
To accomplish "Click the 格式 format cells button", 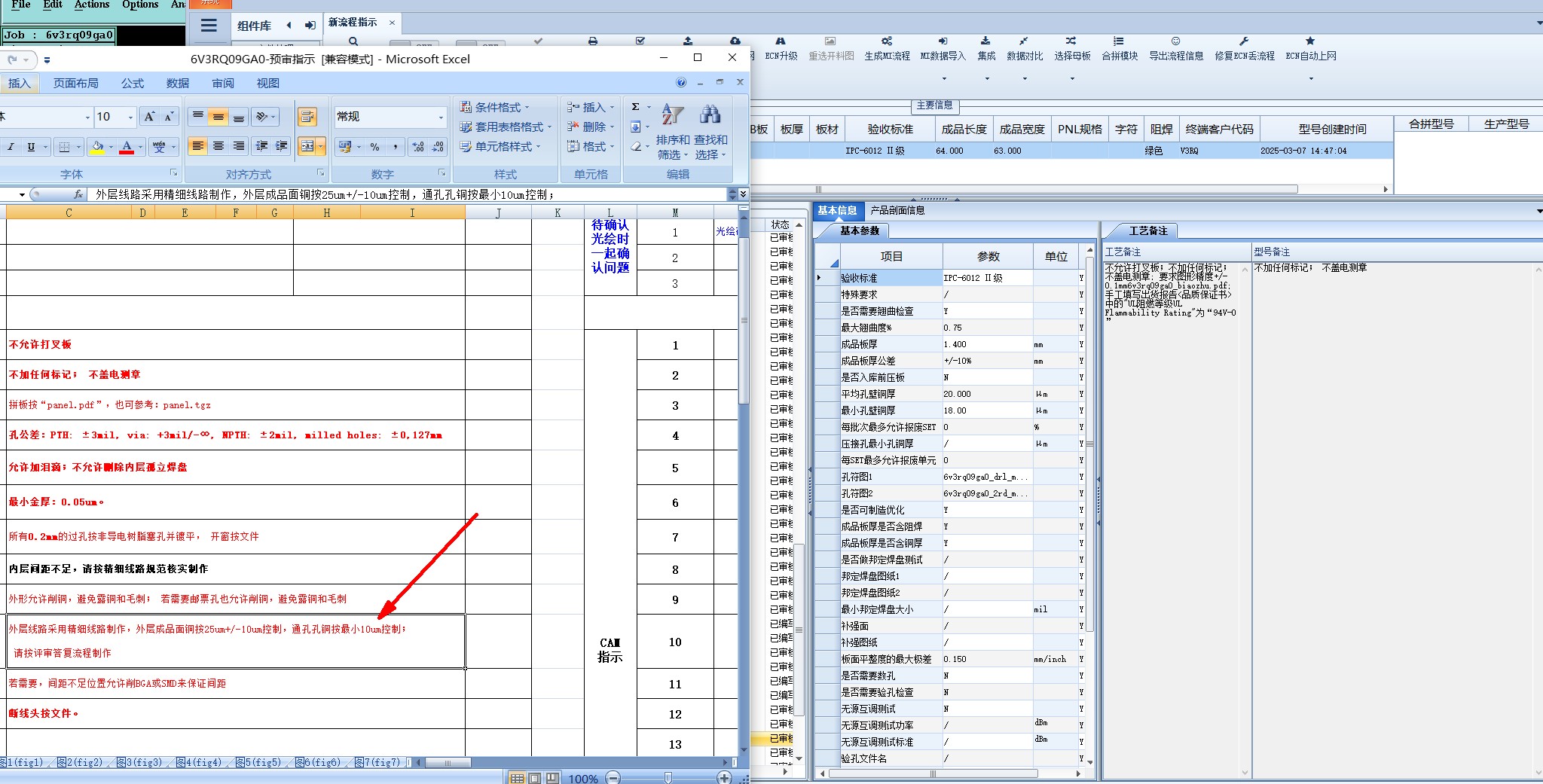I will click(x=591, y=146).
